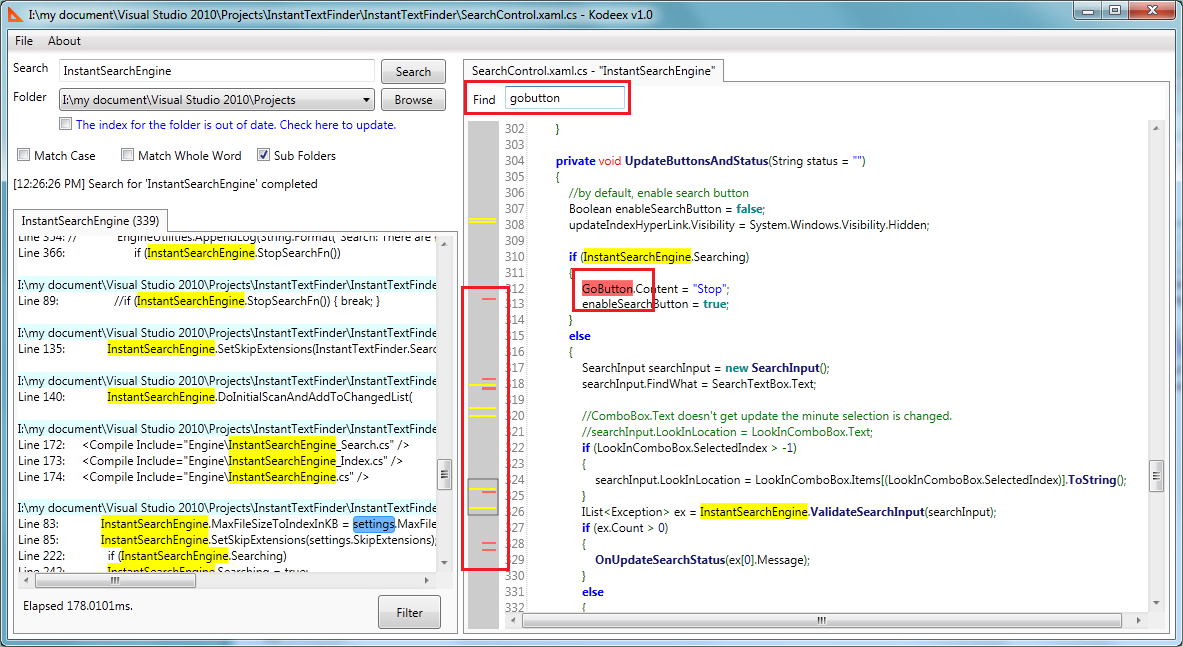Viewport: 1183px width, 647px height.
Task: Click the Find field containing gobutton
Action: (x=565, y=99)
